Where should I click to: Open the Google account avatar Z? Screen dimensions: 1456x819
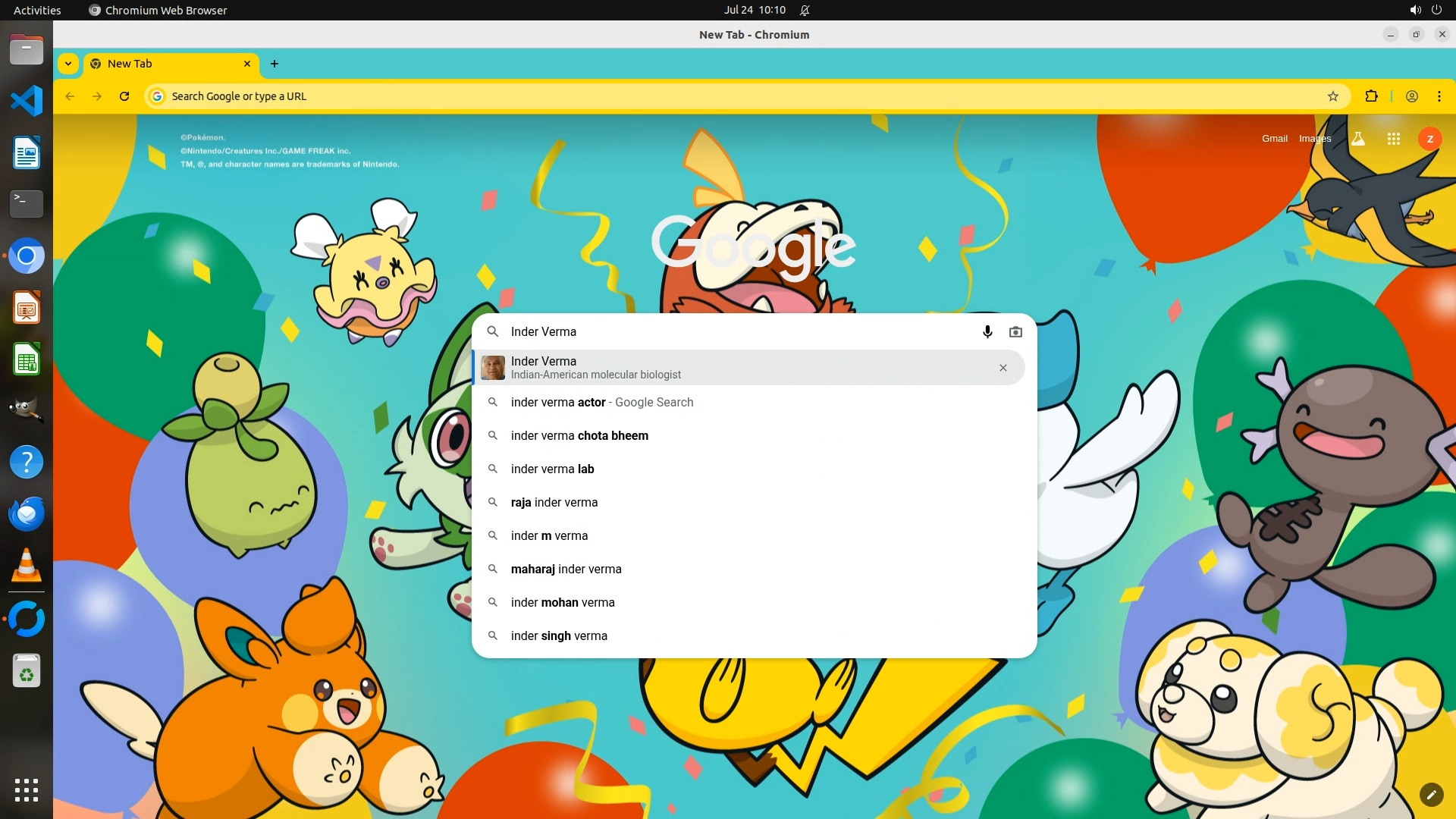coord(1429,139)
